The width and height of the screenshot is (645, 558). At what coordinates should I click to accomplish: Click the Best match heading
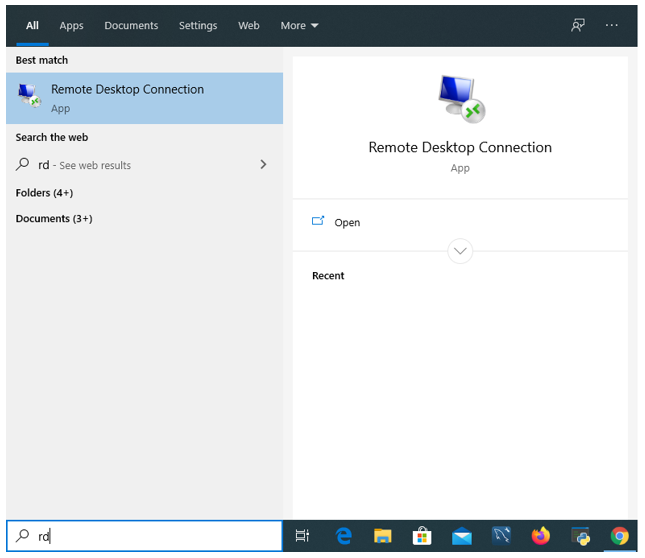pos(42,60)
